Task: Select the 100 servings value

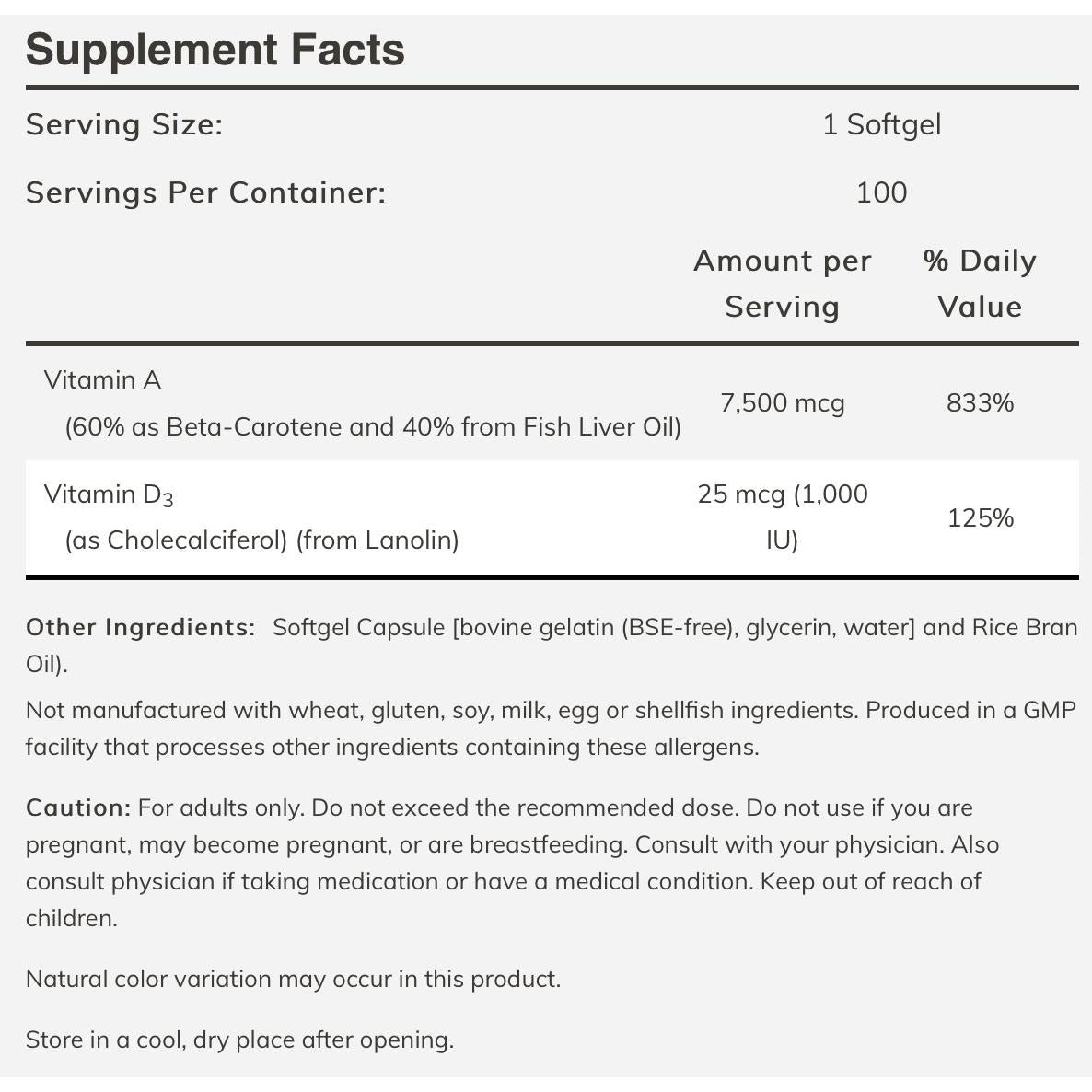Action: [881, 192]
